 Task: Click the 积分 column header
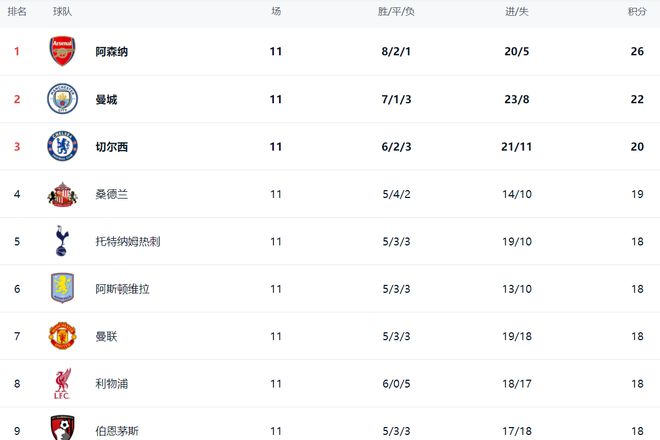point(636,11)
